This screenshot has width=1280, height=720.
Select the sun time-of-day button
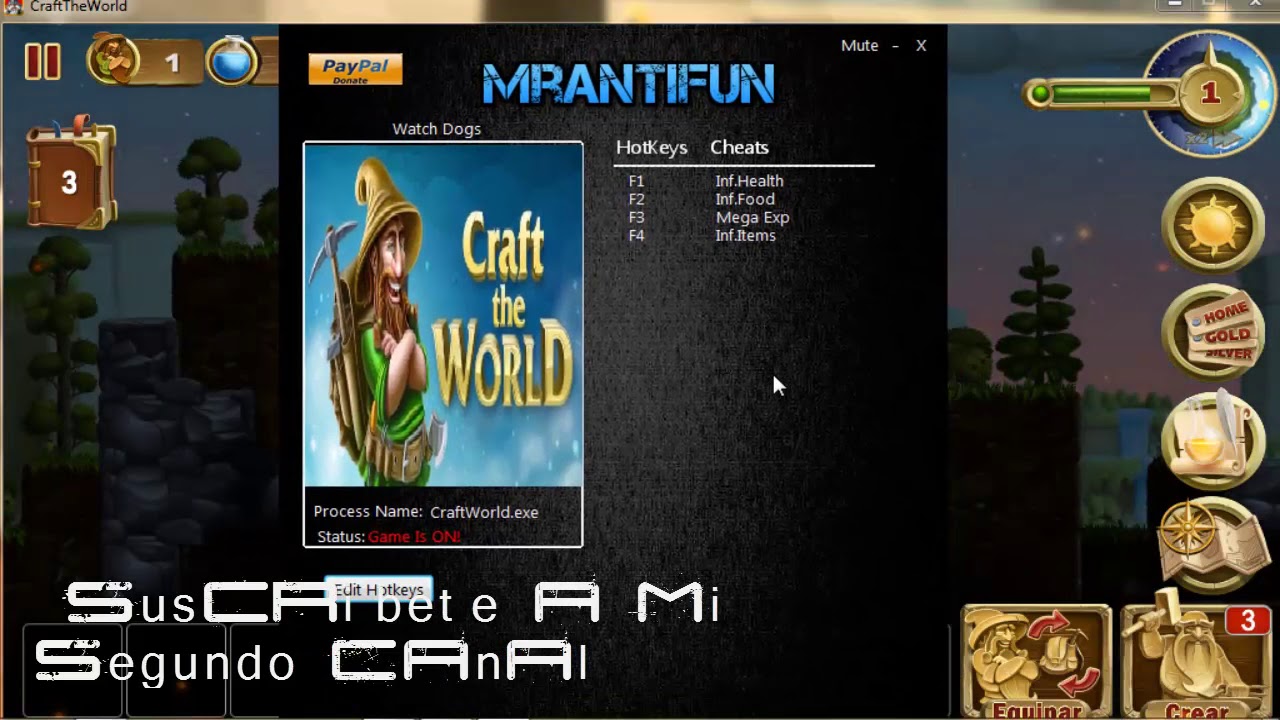point(1211,225)
